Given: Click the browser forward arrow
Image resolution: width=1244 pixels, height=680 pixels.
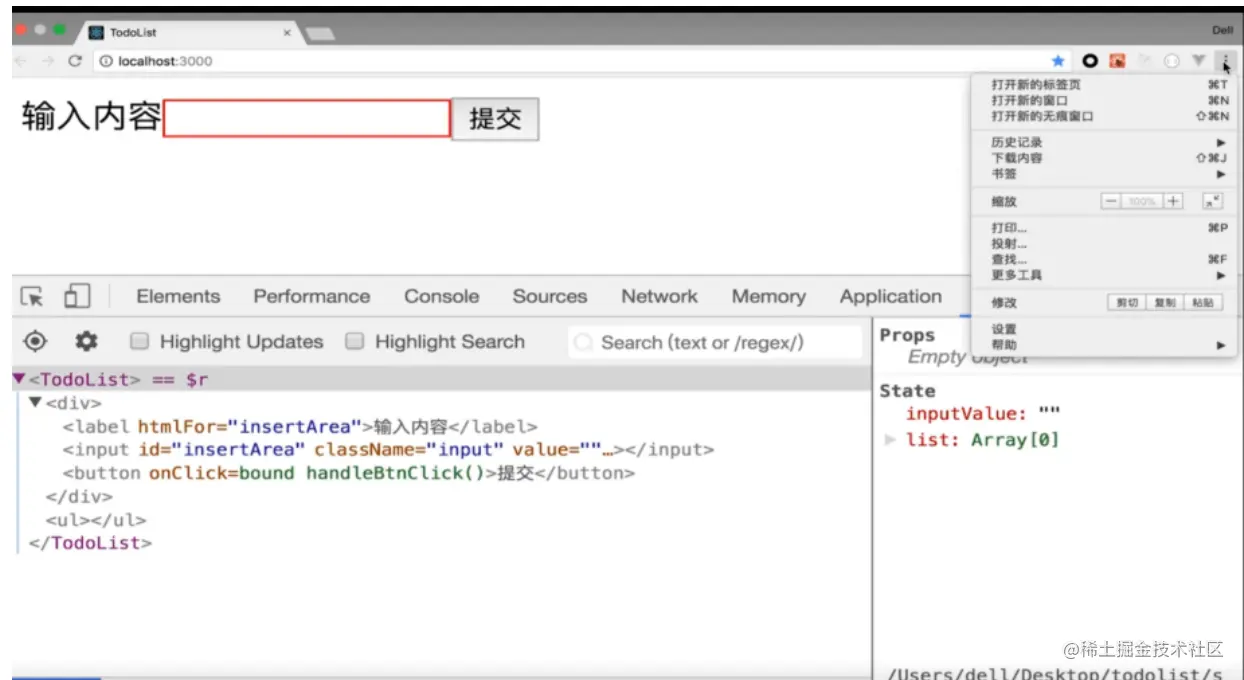Looking at the screenshot, I should 49,61.
